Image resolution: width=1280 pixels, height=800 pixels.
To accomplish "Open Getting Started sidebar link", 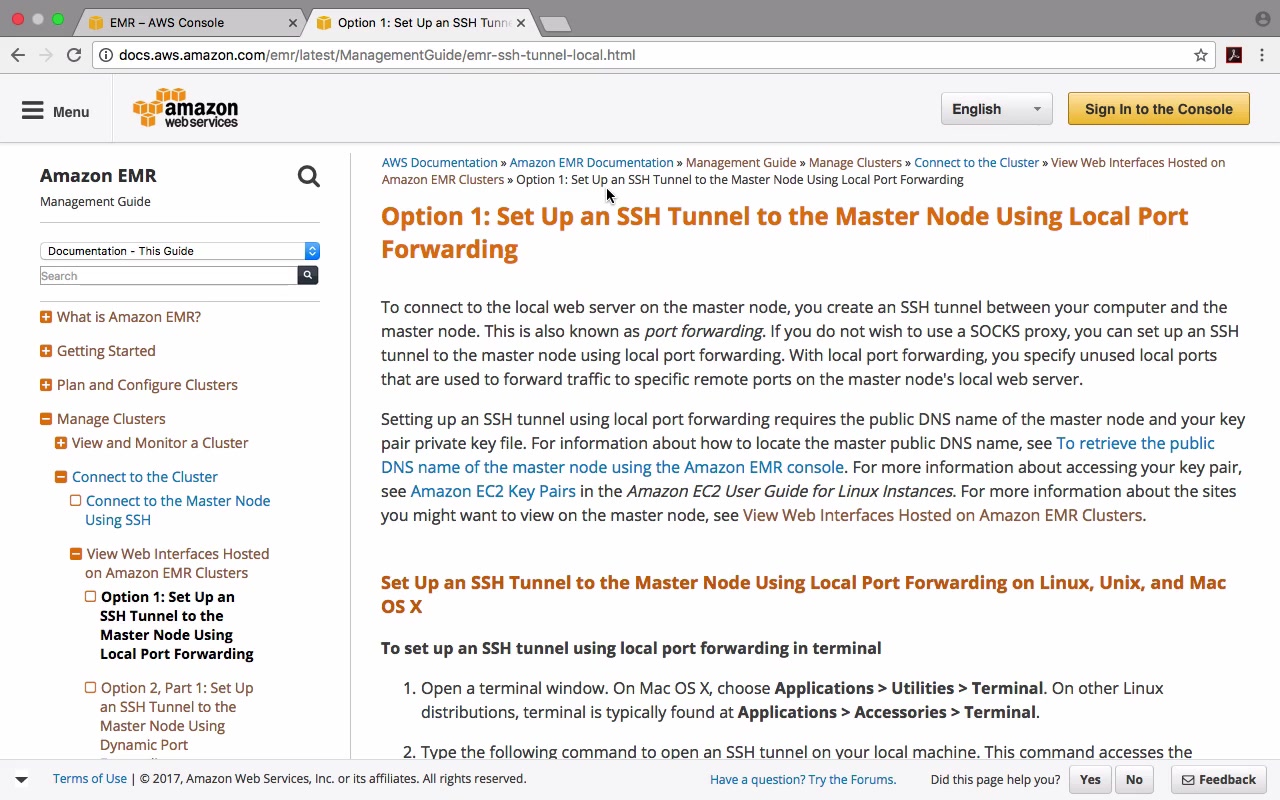I will [106, 351].
